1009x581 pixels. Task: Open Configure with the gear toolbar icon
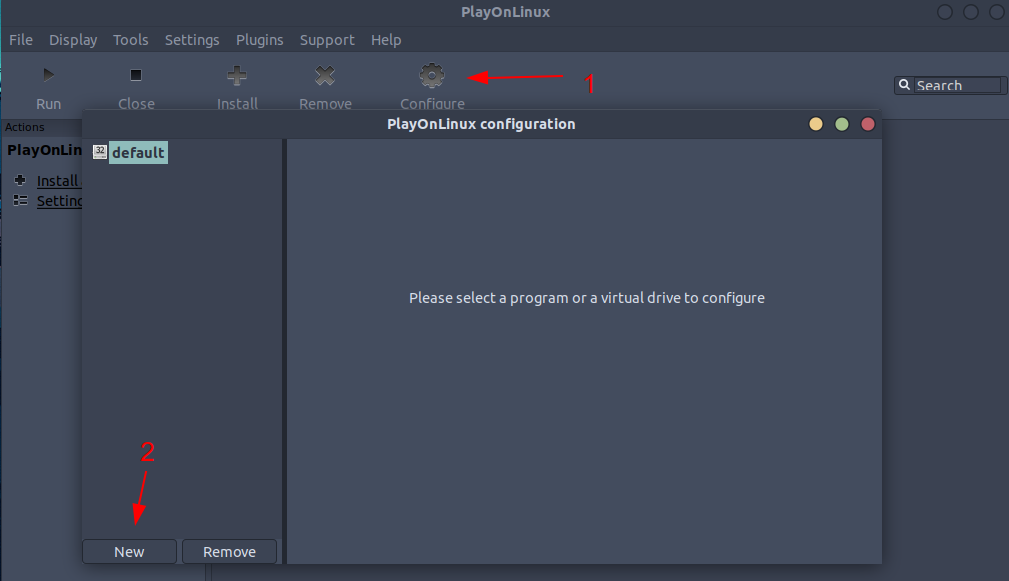[431, 74]
